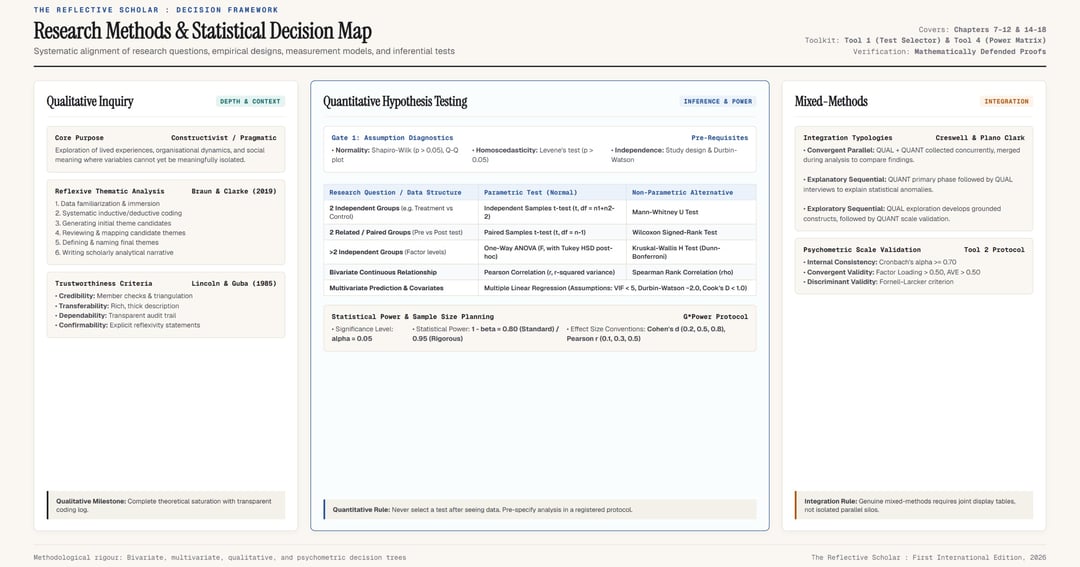
Task: Click the 'Credibility' bullet item
Action: point(124,296)
